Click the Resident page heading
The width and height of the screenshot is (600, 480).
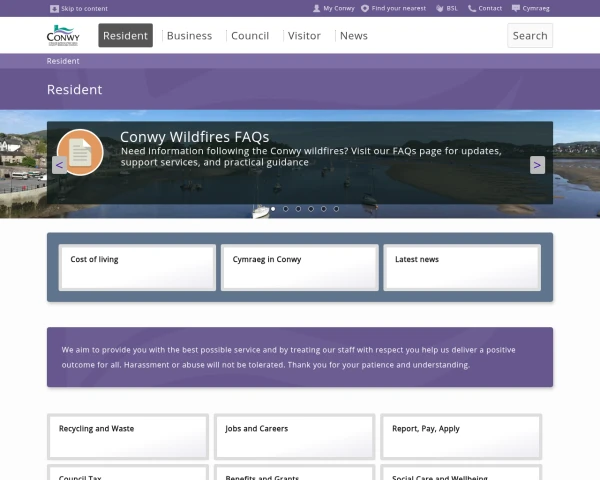click(75, 90)
